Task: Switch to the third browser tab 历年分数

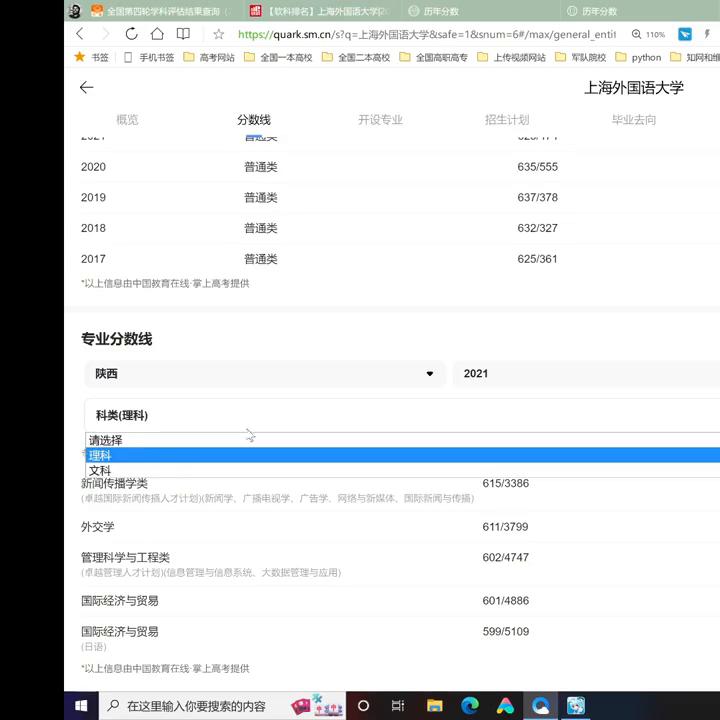Action: click(480, 11)
